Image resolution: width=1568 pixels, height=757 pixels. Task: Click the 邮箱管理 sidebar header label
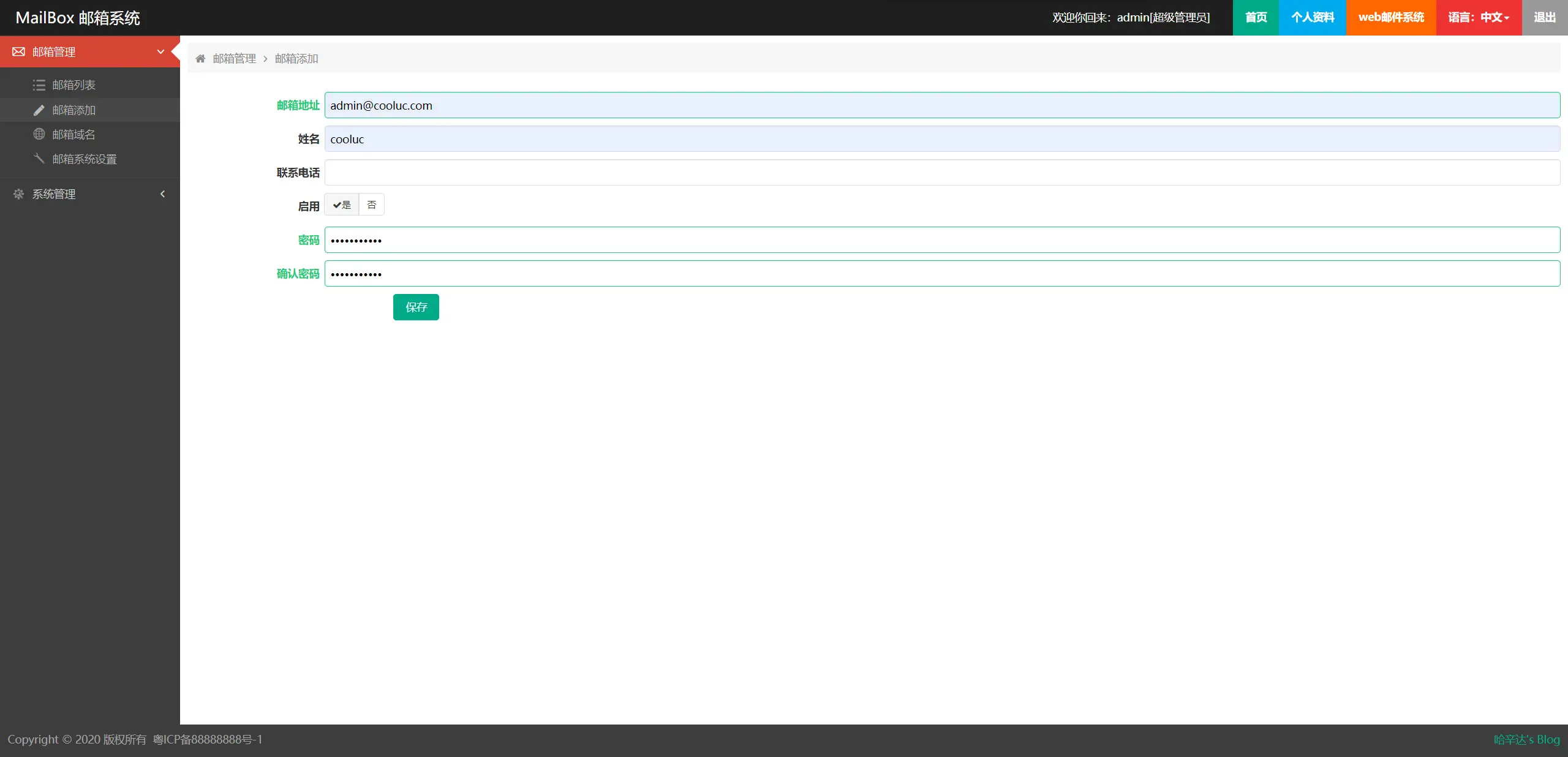click(x=54, y=52)
